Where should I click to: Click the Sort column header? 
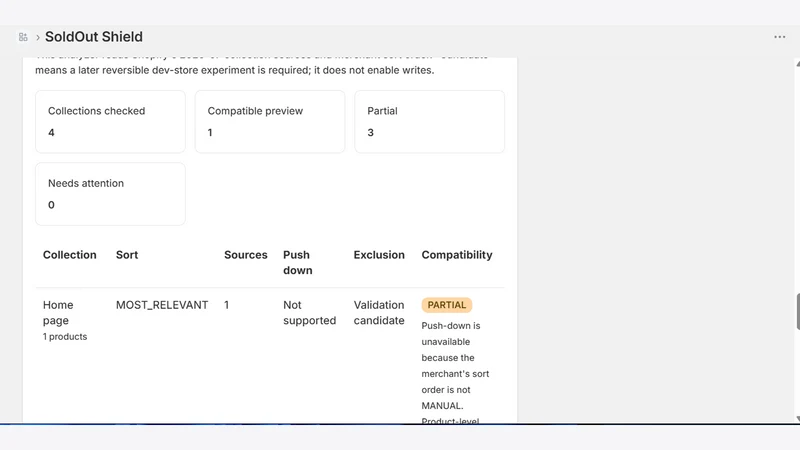pyautogui.click(x=127, y=255)
